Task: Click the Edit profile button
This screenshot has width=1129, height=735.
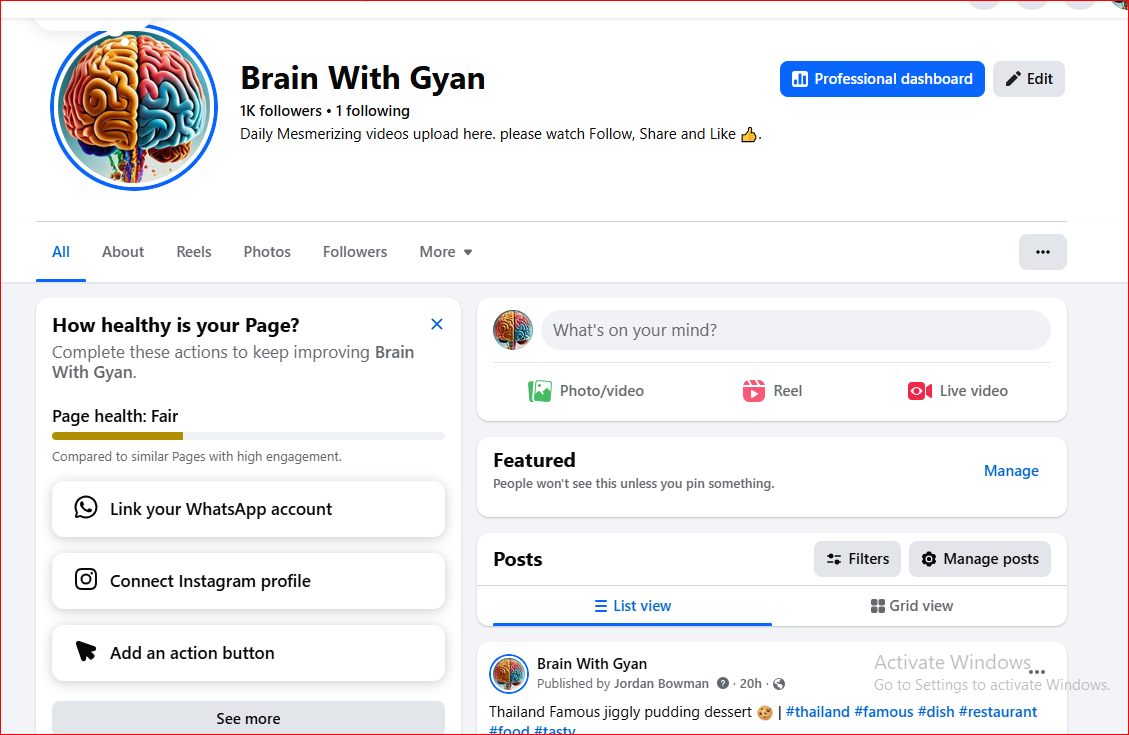Action: (1028, 79)
